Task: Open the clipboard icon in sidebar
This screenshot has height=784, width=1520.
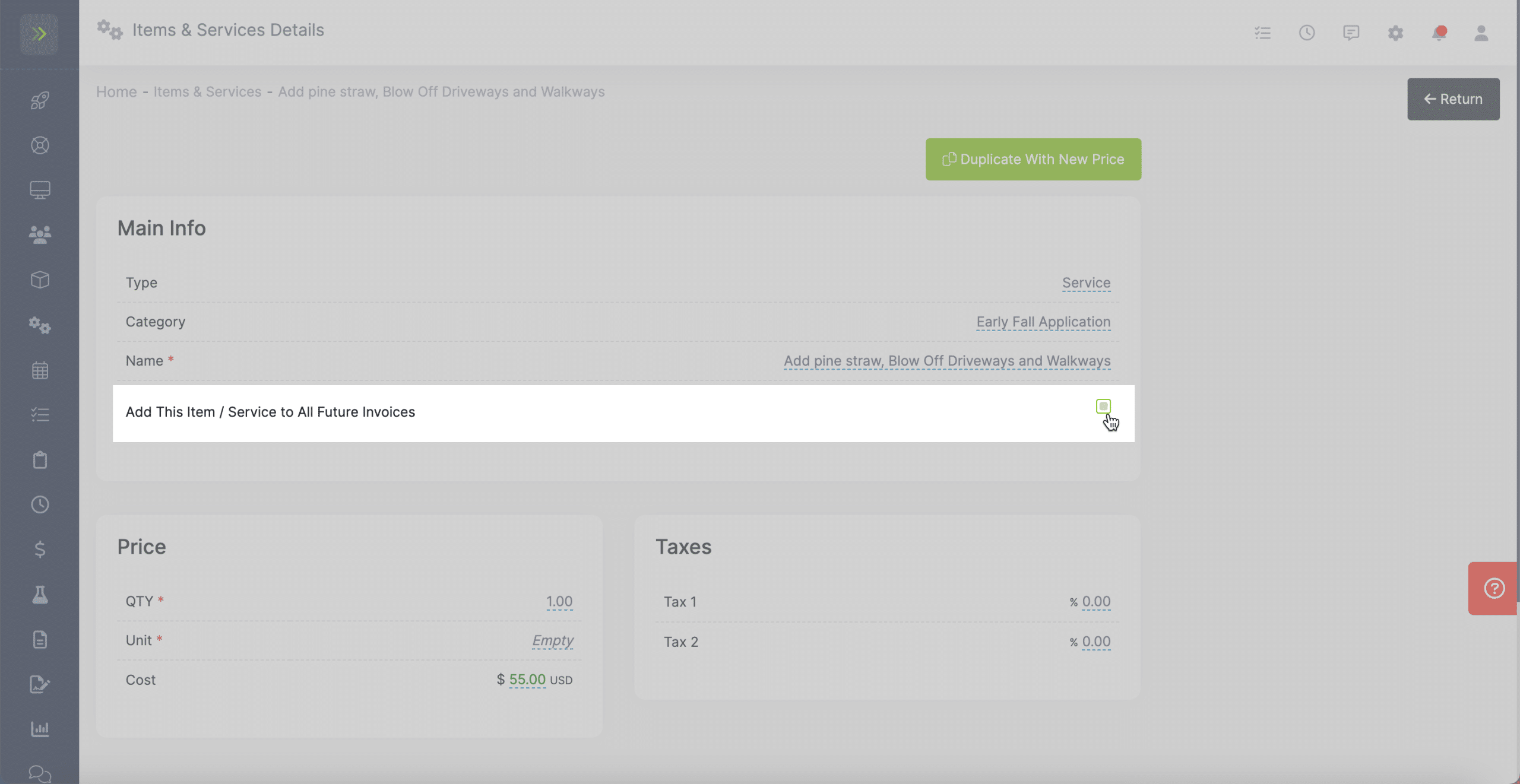Action: click(x=40, y=460)
